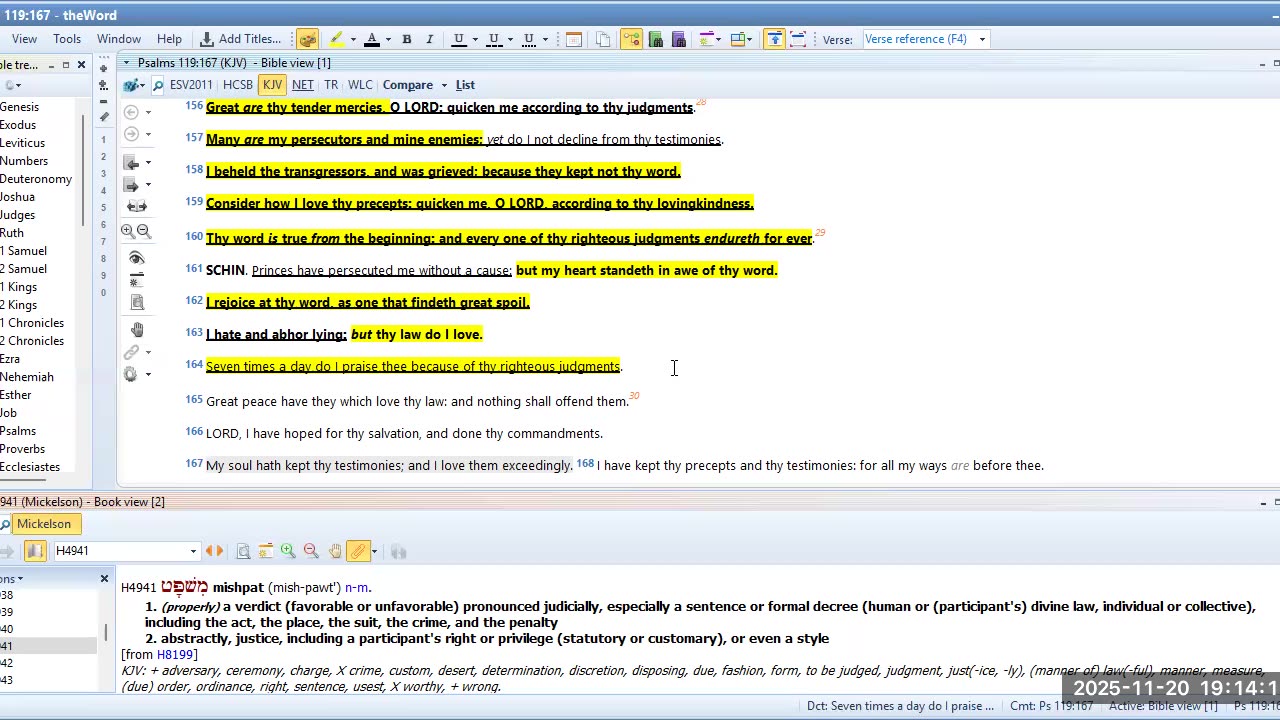This screenshot has width=1280, height=720.
Task: Apply the red font color
Action: coord(372,39)
